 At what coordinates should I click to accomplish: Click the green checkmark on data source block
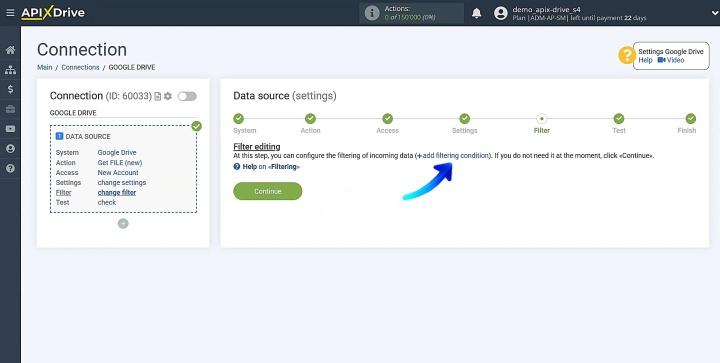197,126
